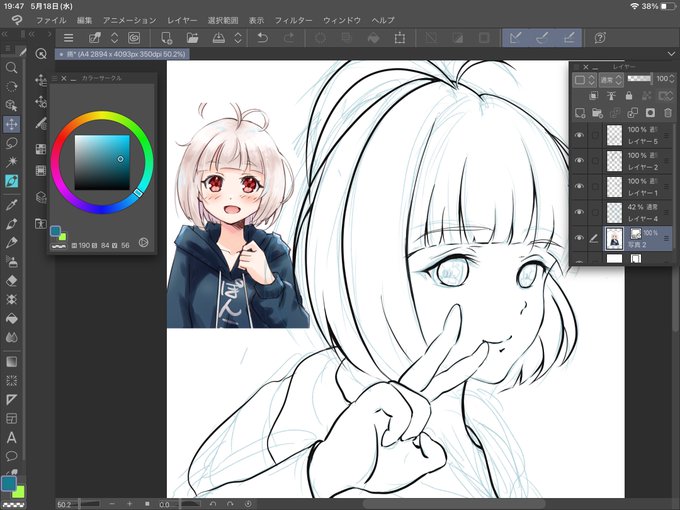This screenshot has width=680, height=510.
Task: Select the Zoom magnifier tool
Action: pyautogui.click(x=11, y=67)
